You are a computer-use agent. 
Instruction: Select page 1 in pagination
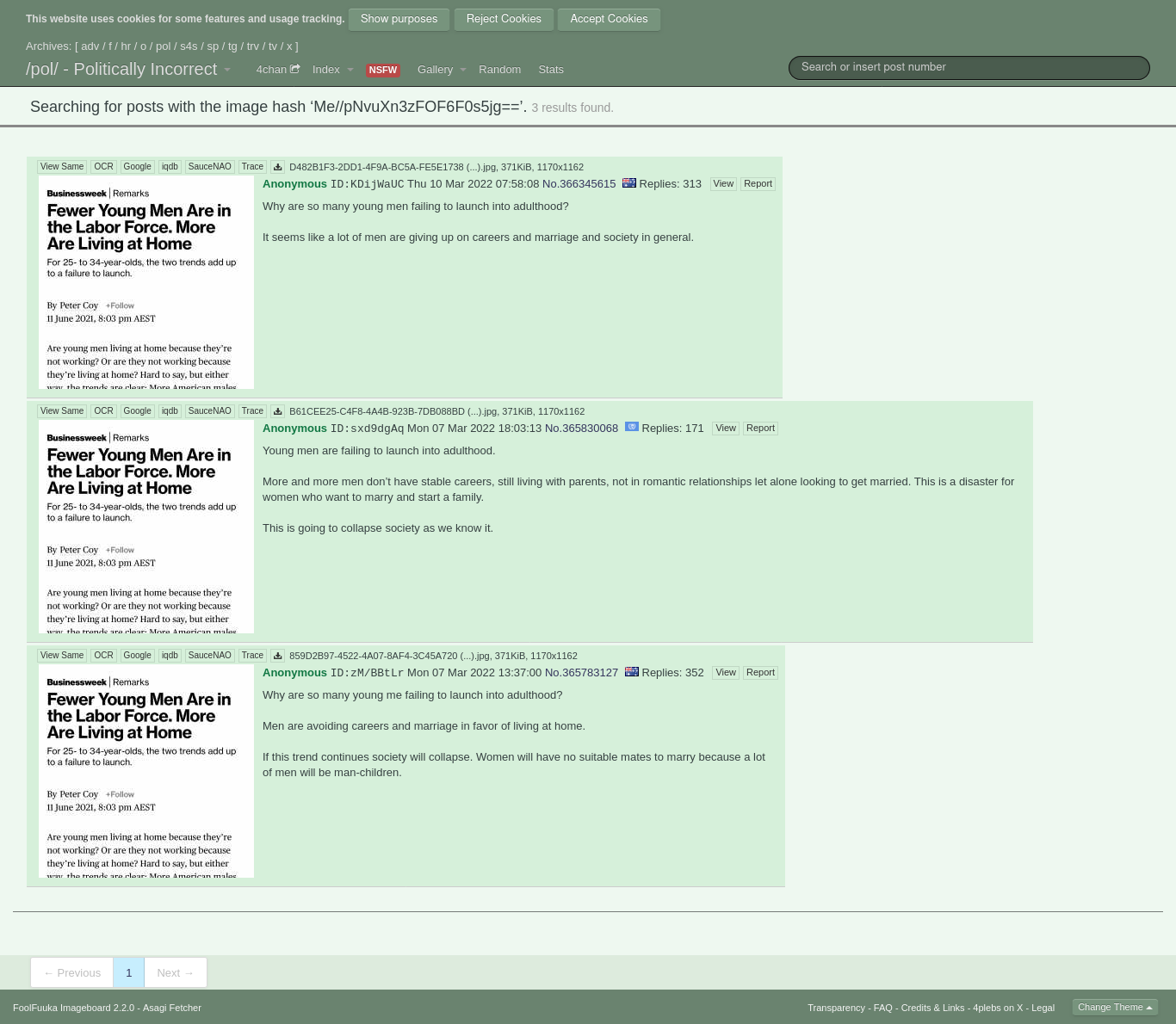(x=129, y=972)
